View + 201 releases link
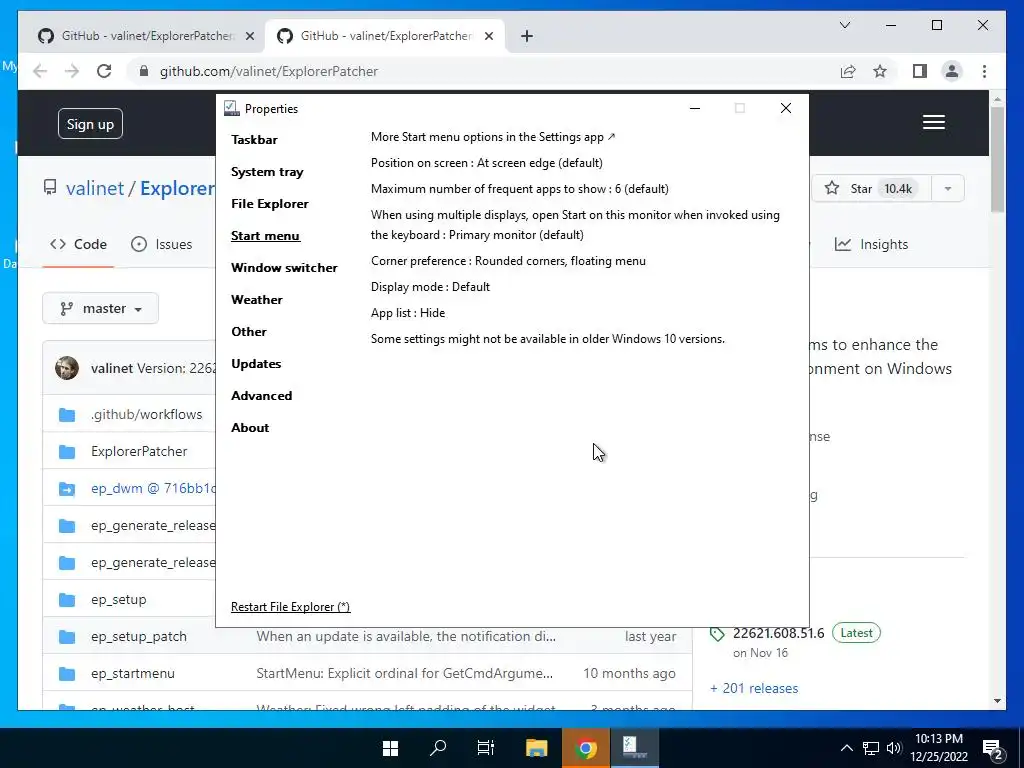Screen dimensions: 1024x768 (x=754, y=688)
